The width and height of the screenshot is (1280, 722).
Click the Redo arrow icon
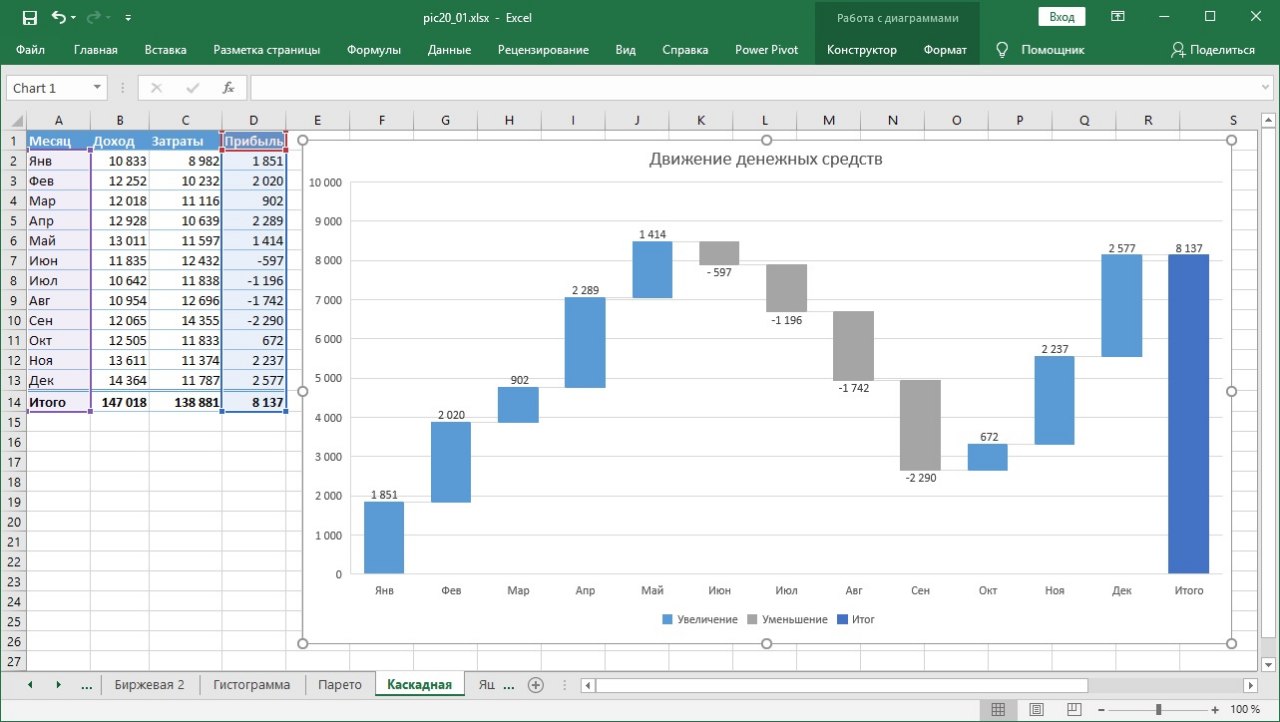pos(95,17)
